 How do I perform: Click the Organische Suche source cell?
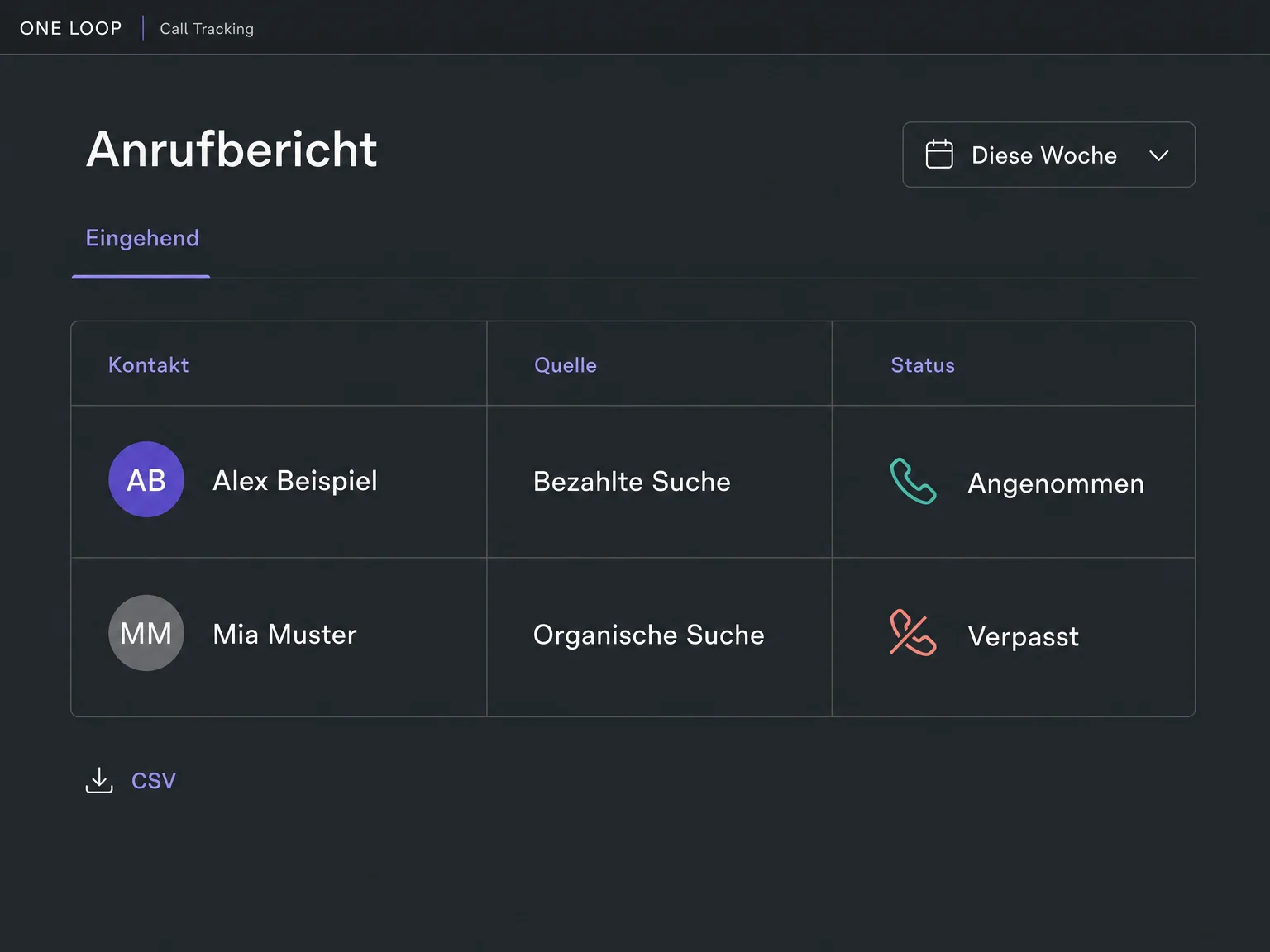click(649, 635)
